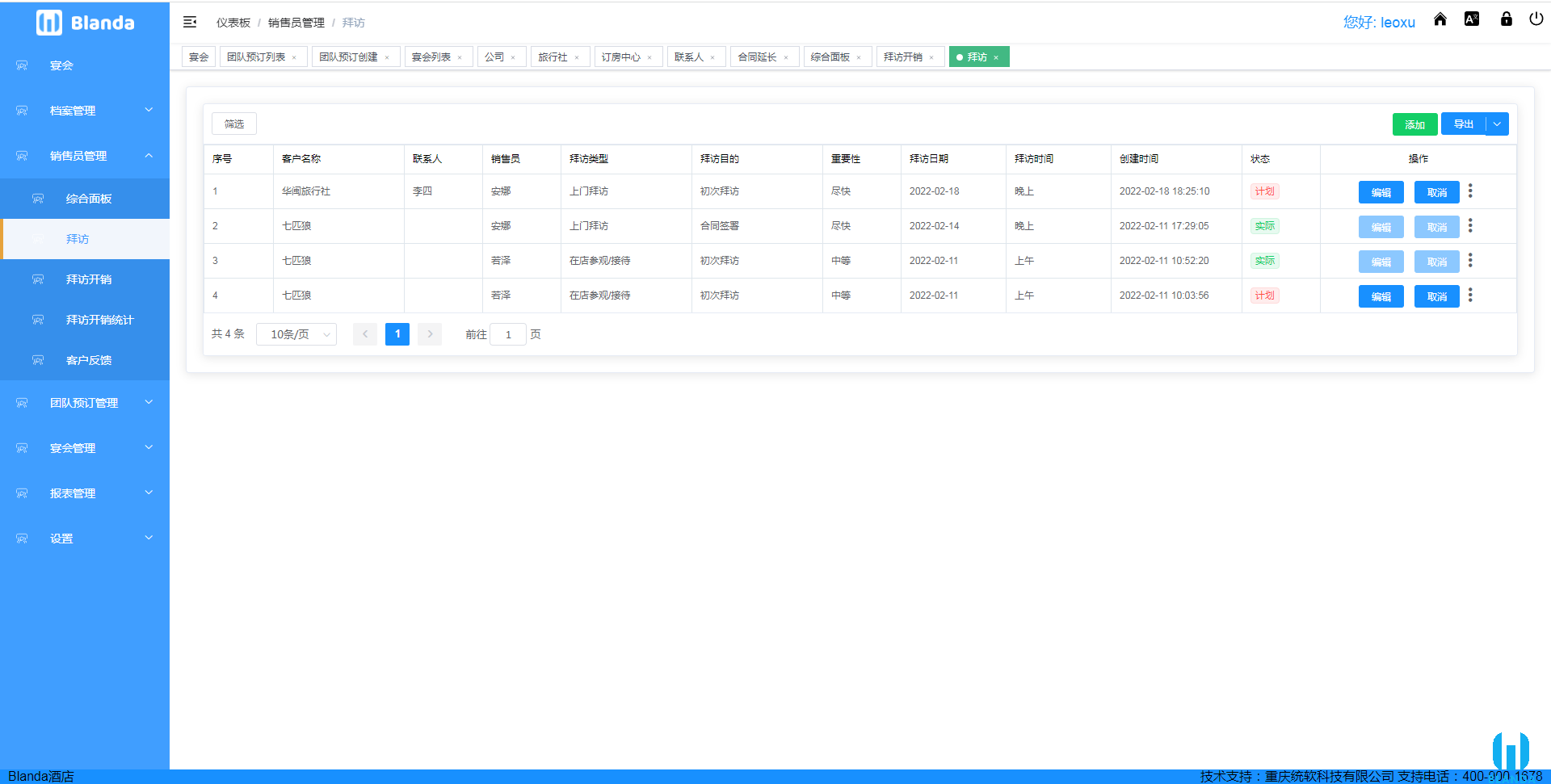Go to home via house icon
Screen dimensions: 1551x784
[x=1440, y=19]
